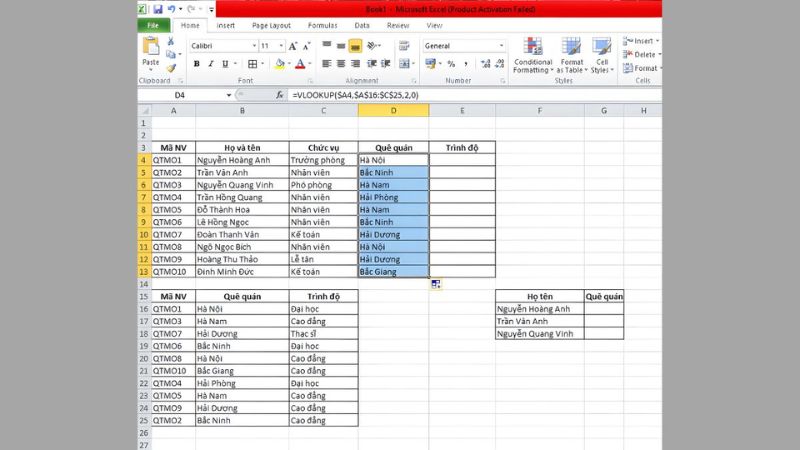Open Auto Fill Options icon below table
This screenshot has height=450, width=800.
click(436, 284)
